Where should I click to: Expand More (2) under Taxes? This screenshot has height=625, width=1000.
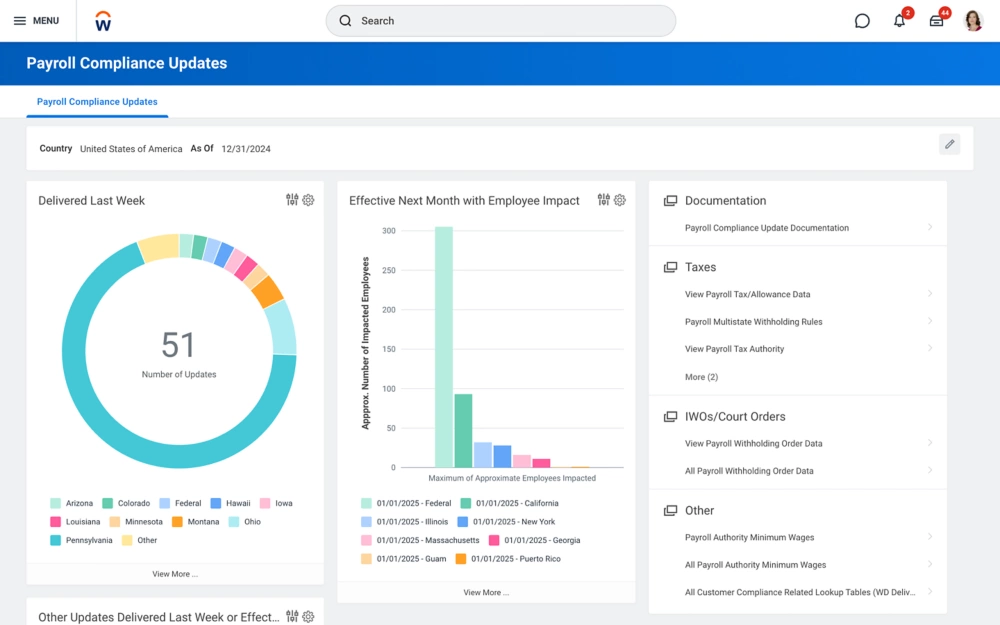coord(701,377)
